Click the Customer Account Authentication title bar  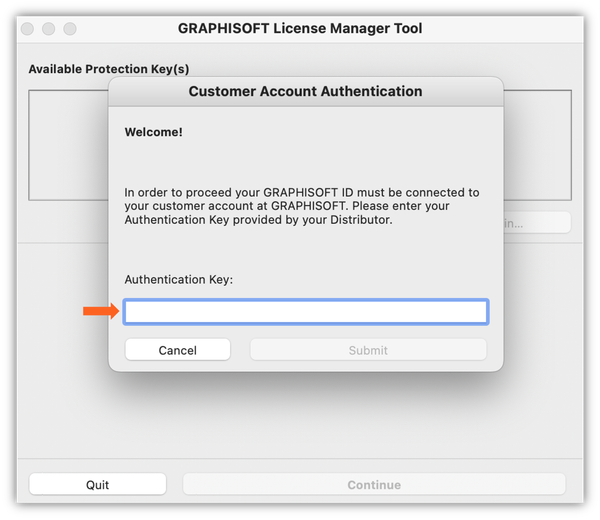coord(305,91)
